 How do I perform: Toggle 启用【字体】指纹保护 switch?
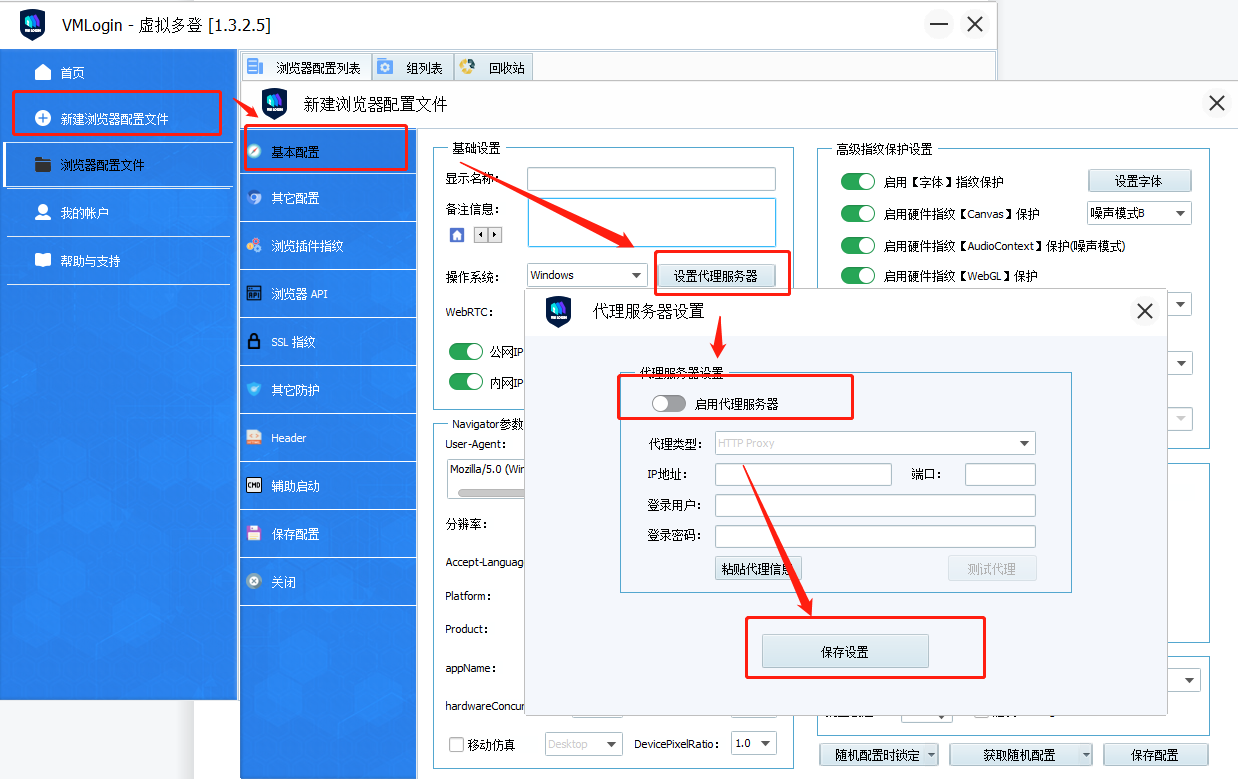click(x=858, y=182)
